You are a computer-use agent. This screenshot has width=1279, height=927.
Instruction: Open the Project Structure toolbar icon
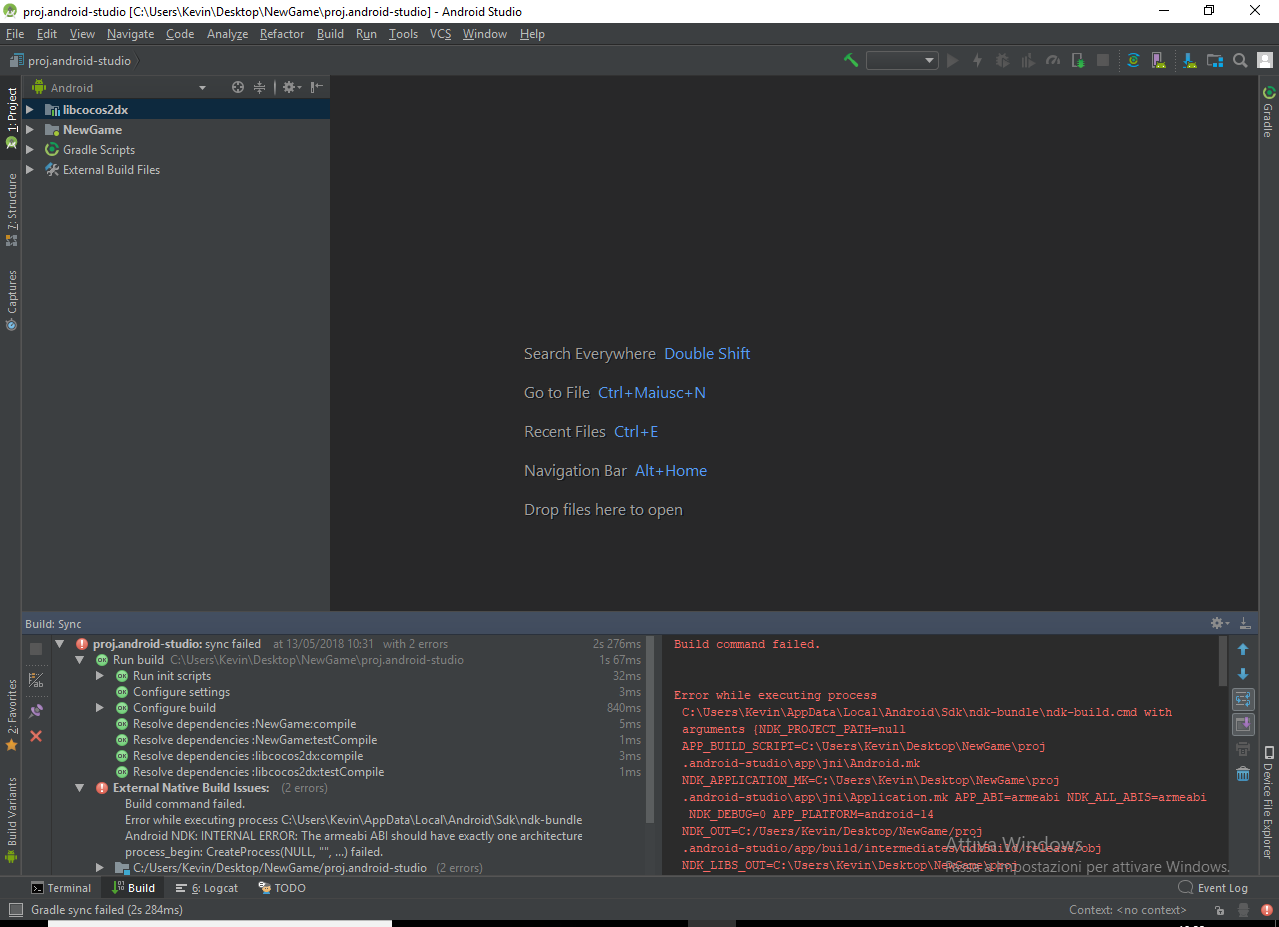[1215, 60]
